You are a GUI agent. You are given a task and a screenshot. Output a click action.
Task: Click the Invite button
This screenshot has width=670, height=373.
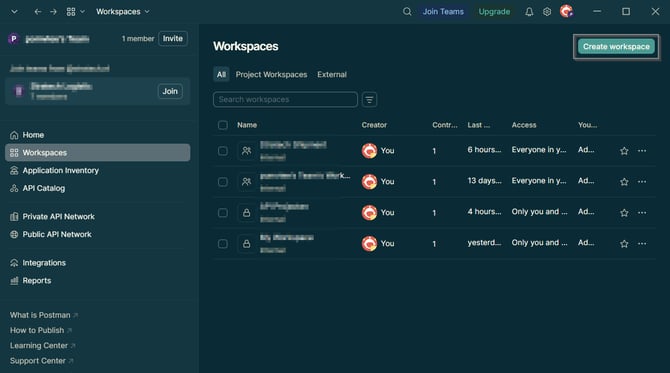coord(173,38)
